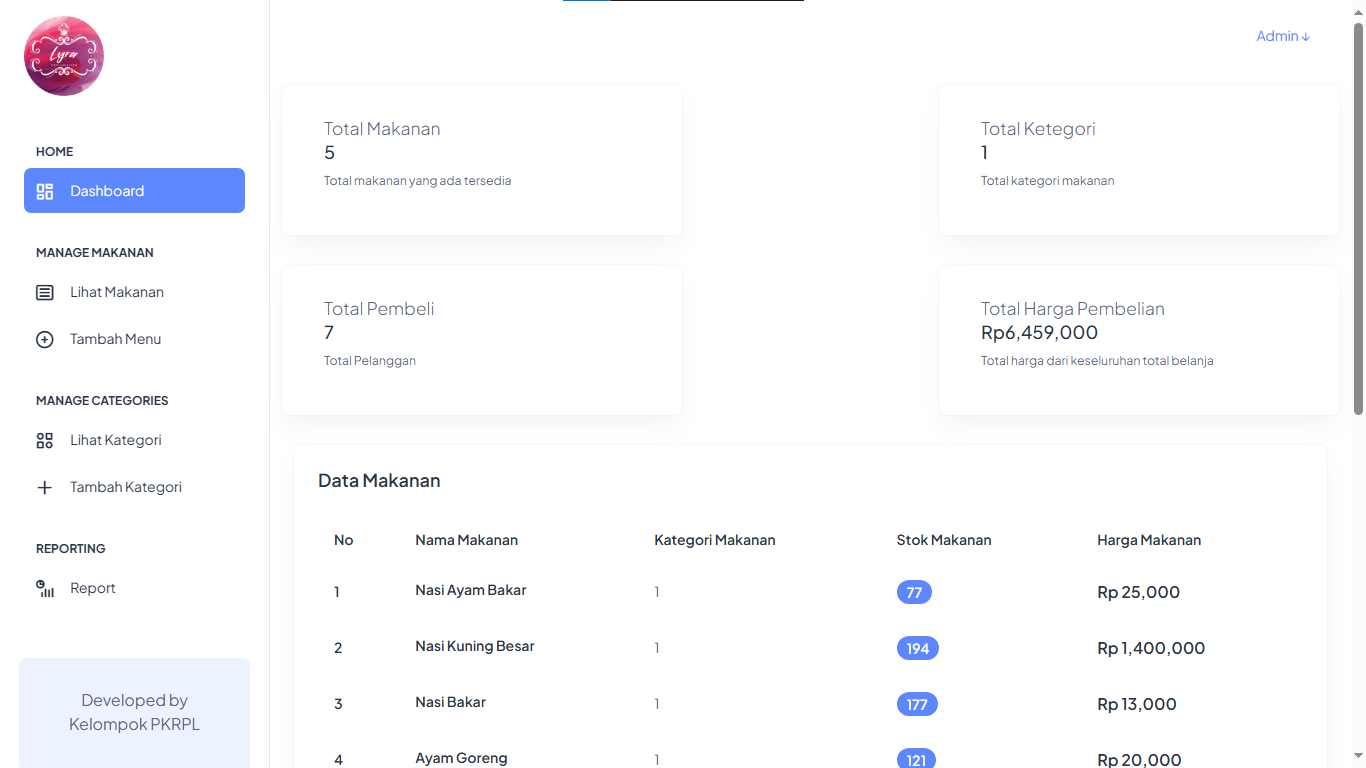This screenshot has width=1366, height=768.
Task: Select the Total Harga Pembelian card
Action: tap(1138, 340)
